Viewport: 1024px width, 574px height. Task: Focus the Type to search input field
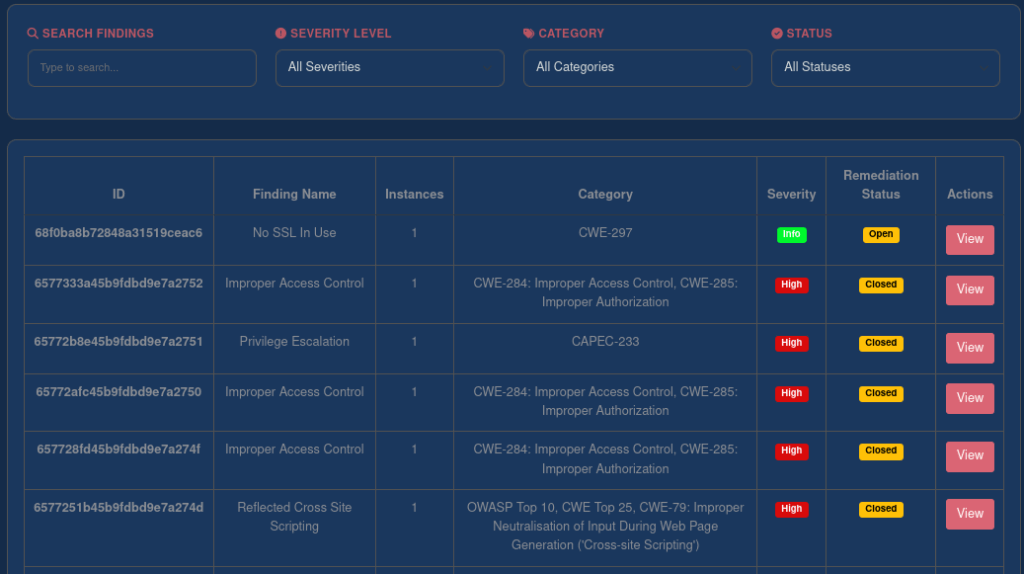tap(142, 68)
